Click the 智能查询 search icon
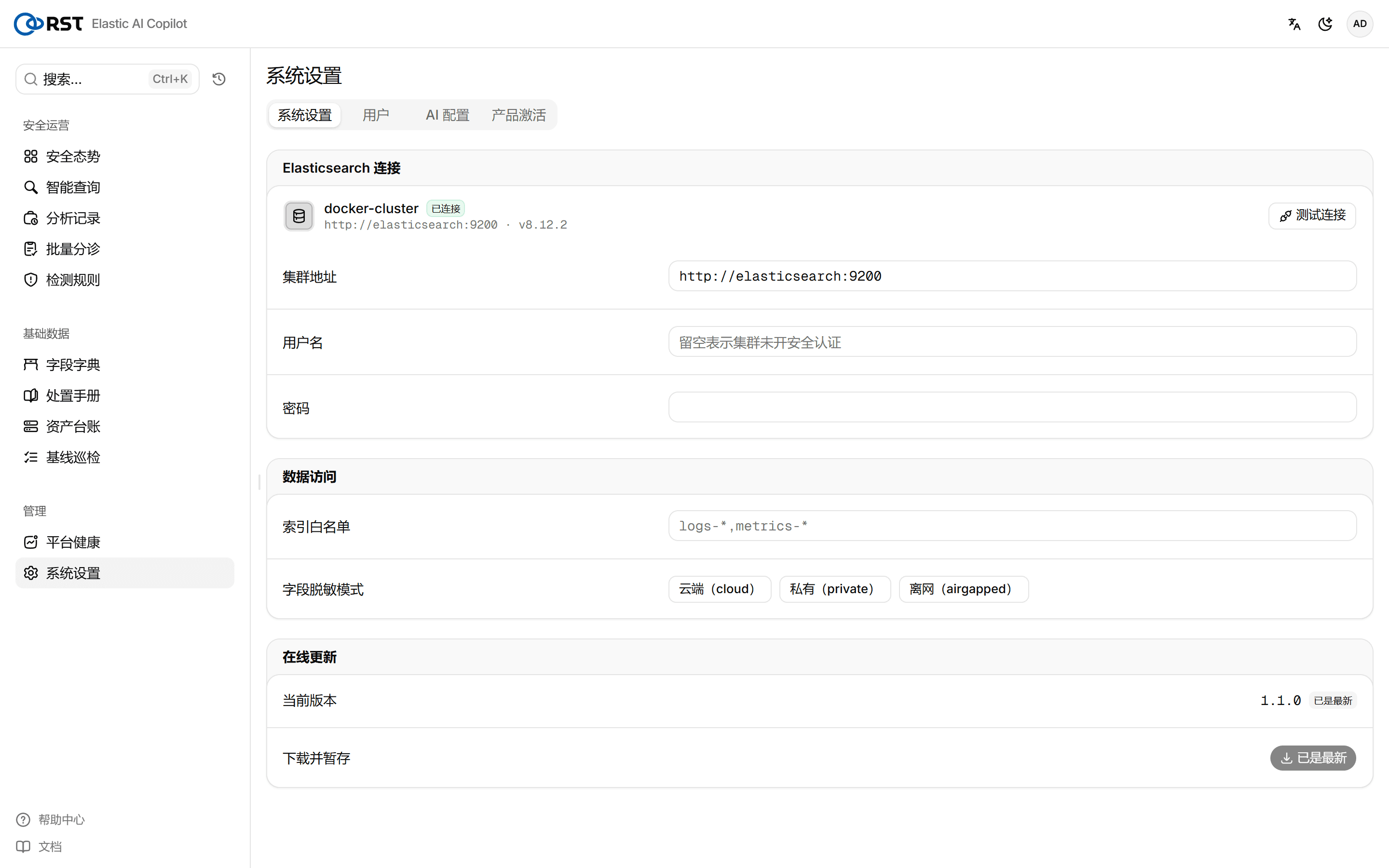Viewport: 1389px width, 868px height. [31, 187]
